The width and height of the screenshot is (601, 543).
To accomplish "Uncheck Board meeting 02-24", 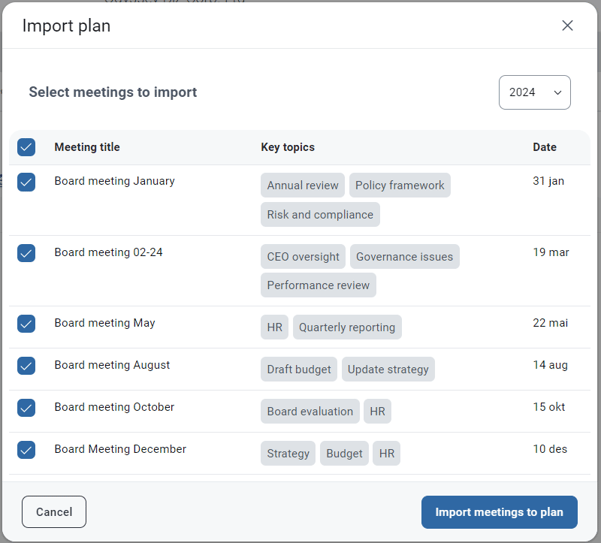I will click(x=26, y=253).
